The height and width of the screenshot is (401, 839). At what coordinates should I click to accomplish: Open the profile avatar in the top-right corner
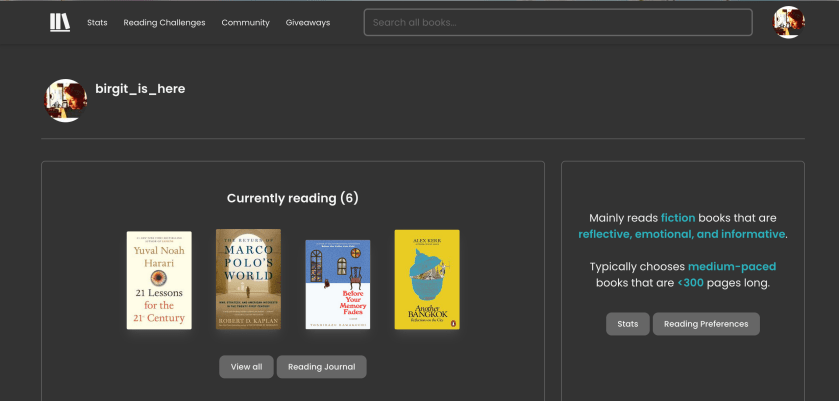[788, 22]
